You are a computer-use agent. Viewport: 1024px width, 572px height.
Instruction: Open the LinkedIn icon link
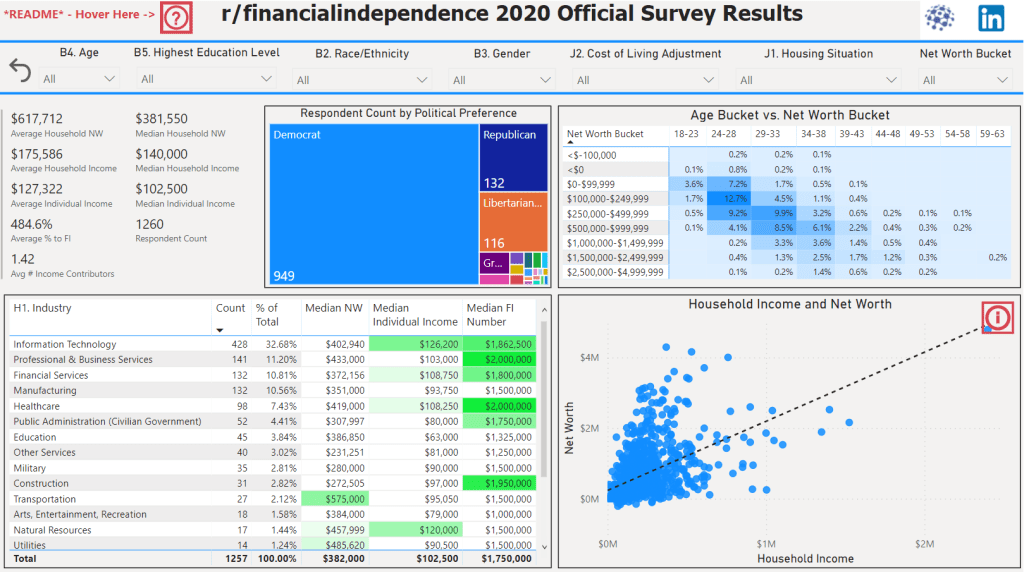[991, 19]
